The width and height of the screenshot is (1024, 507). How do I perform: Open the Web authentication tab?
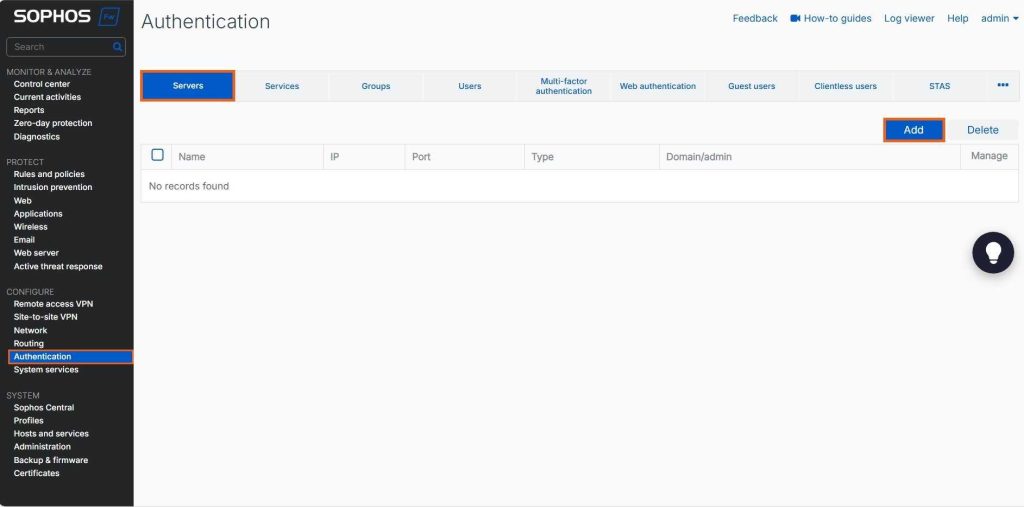[658, 86]
